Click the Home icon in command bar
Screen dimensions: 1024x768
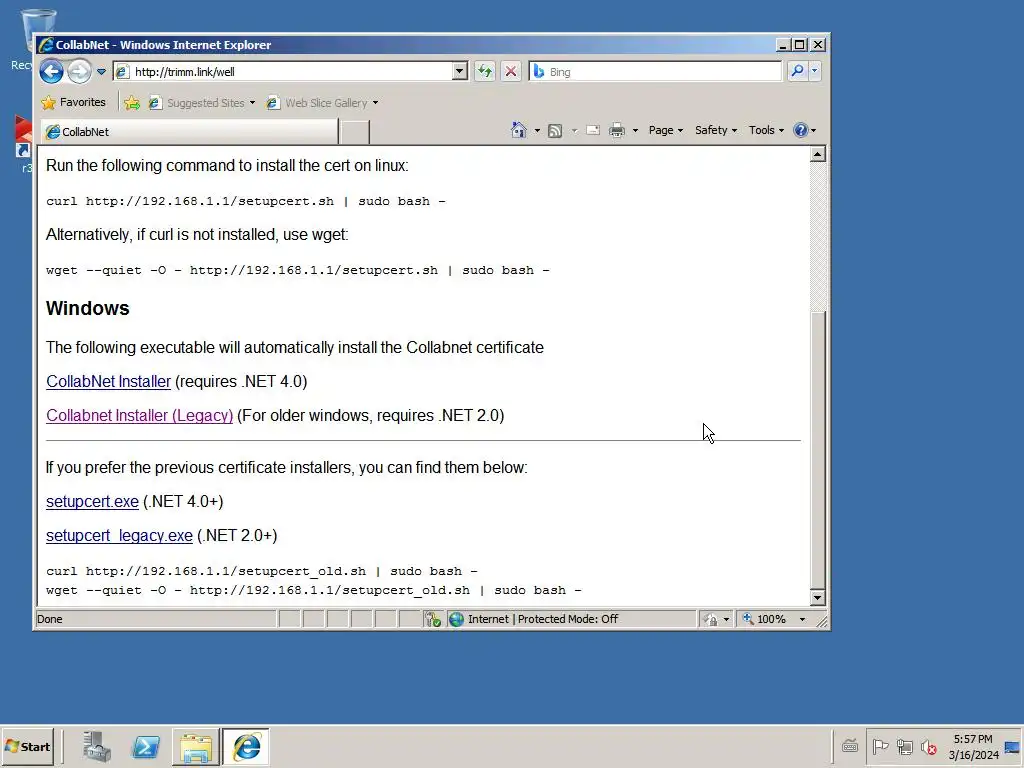(x=519, y=130)
